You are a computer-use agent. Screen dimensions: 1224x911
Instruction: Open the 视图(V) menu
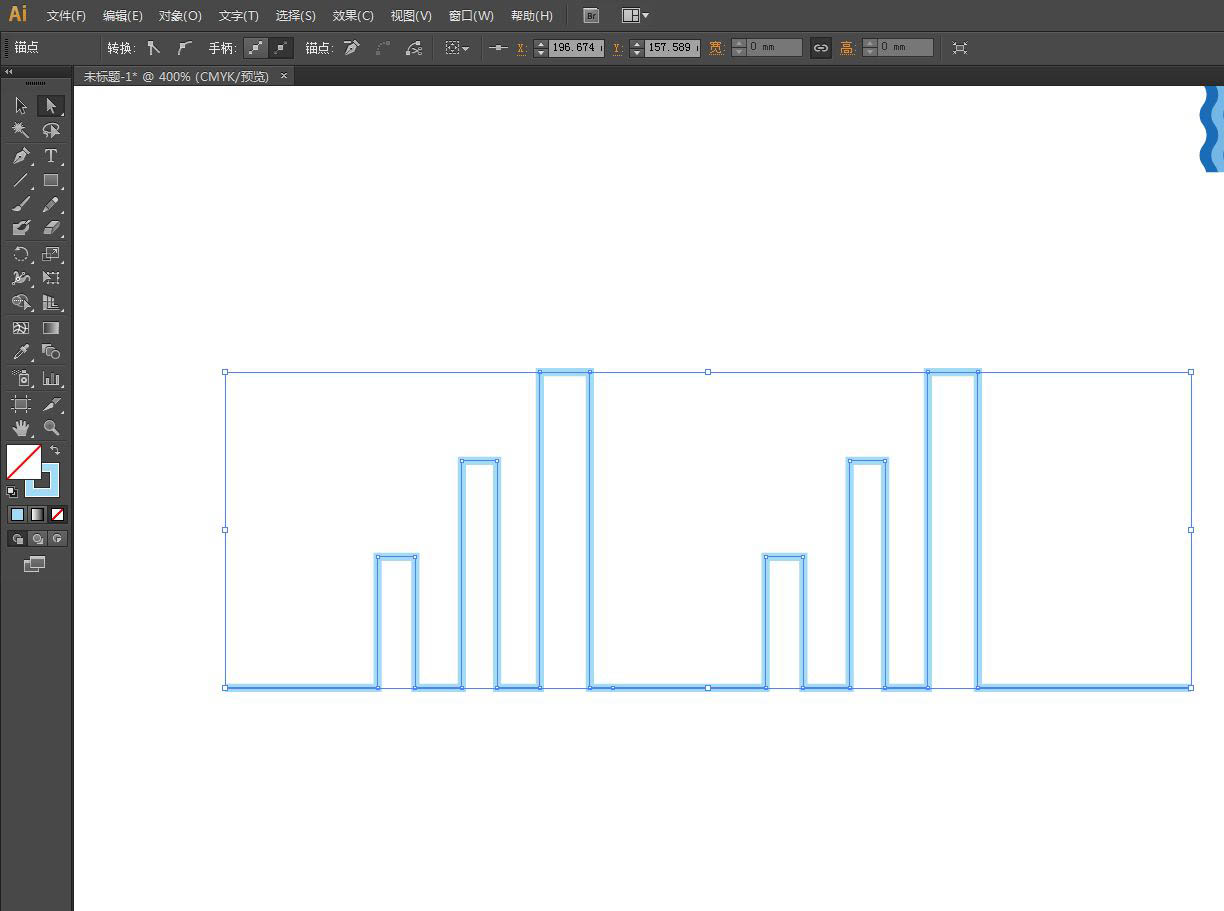click(x=411, y=16)
